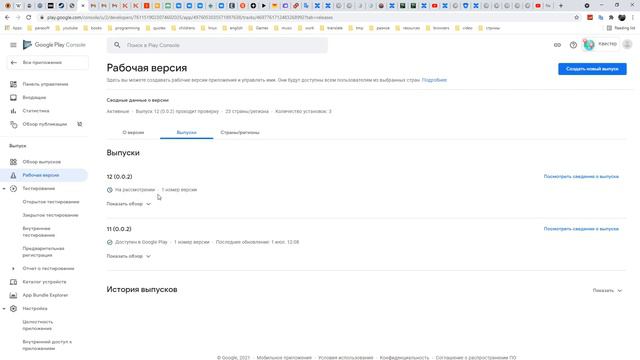Open the Google profile picture menu
This screenshot has width=640, height=360.
click(x=627, y=44)
